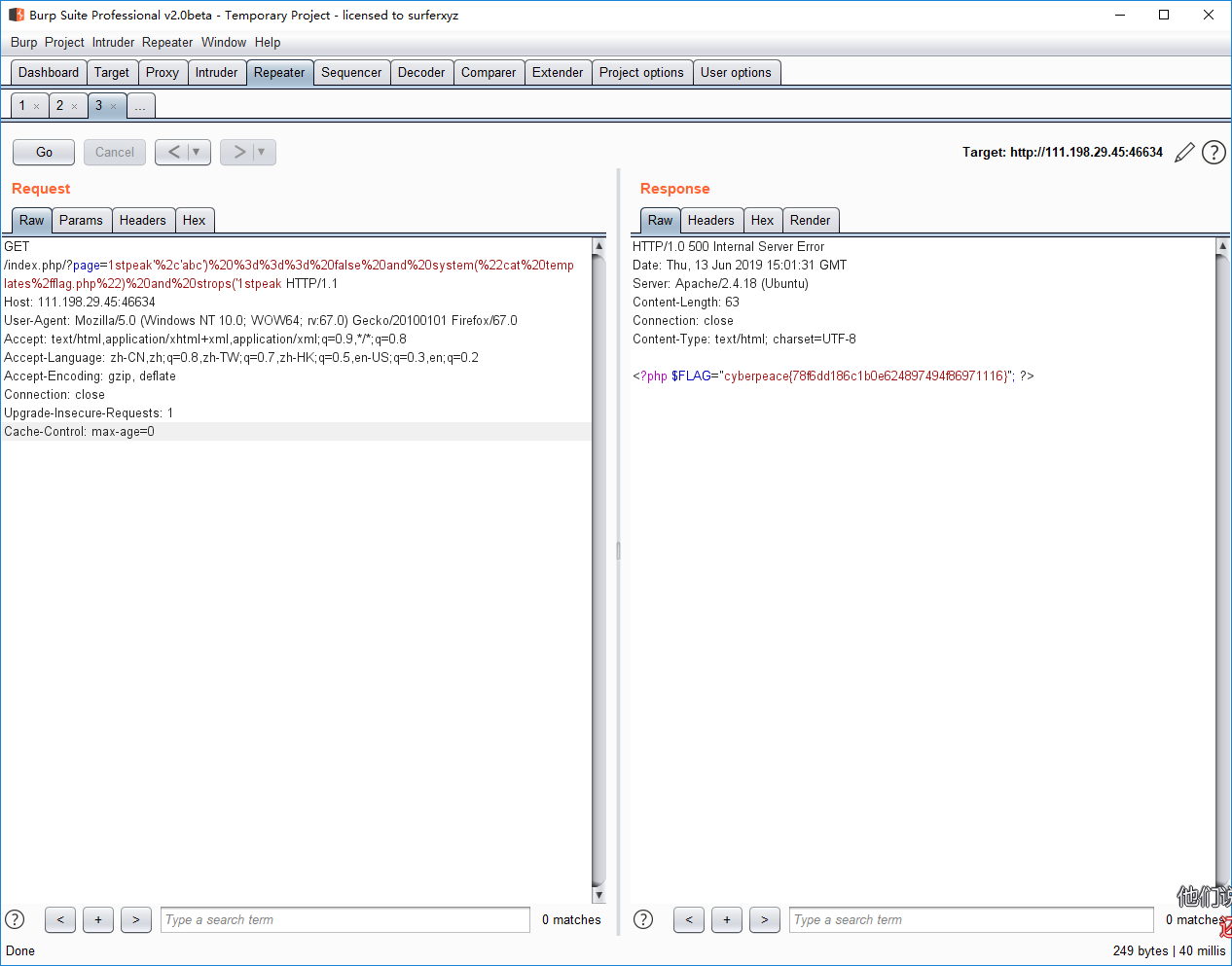Go to next request history arrow
The width and height of the screenshot is (1232, 966).
click(238, 152)
